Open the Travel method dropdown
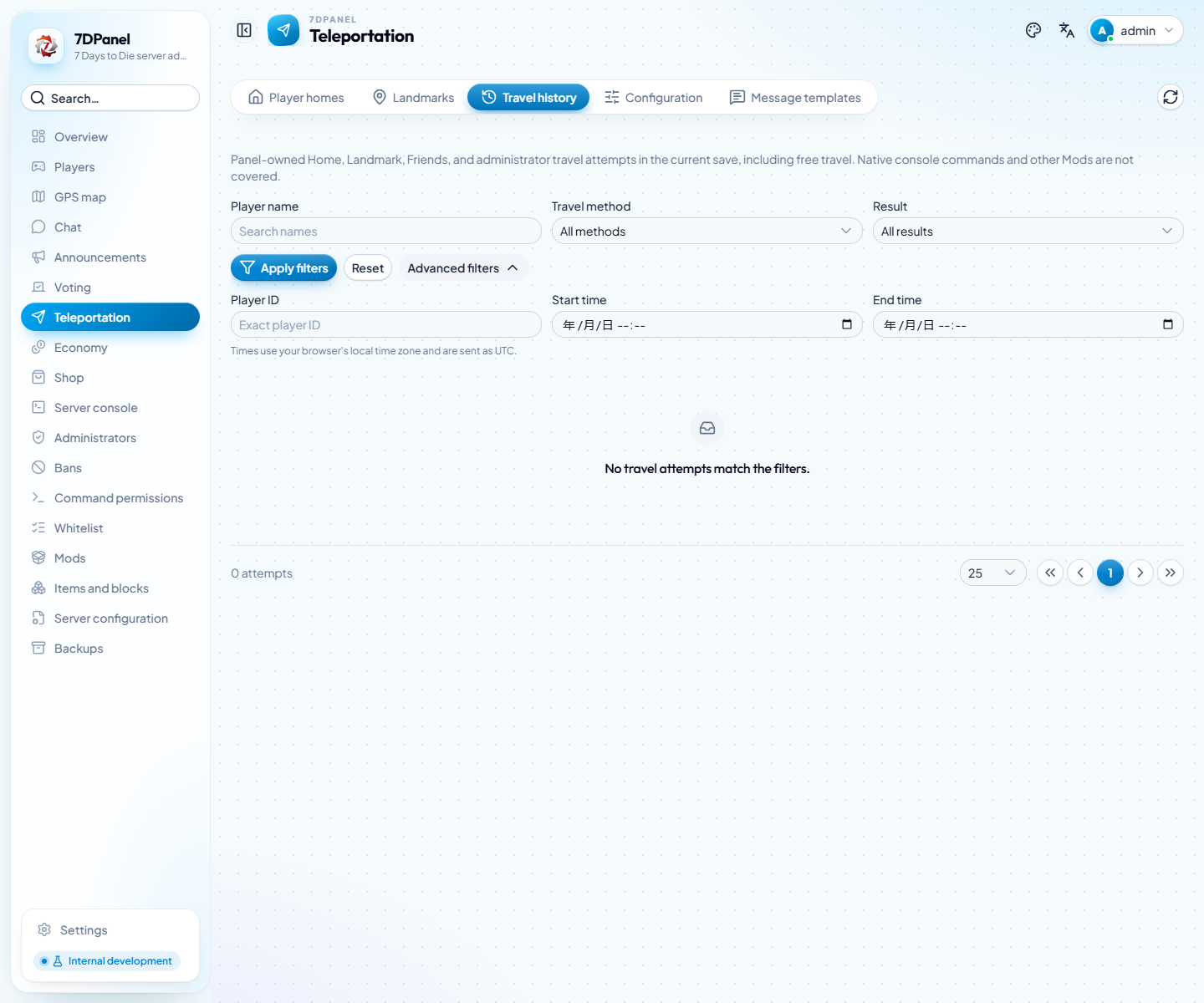1204x1003 pixels. [707, 231]
